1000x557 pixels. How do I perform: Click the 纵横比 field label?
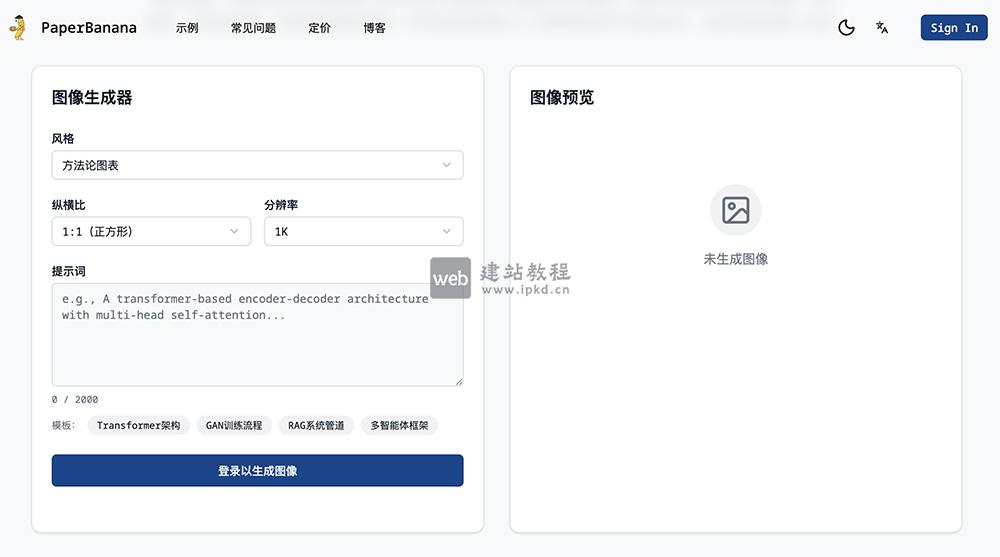68,205
